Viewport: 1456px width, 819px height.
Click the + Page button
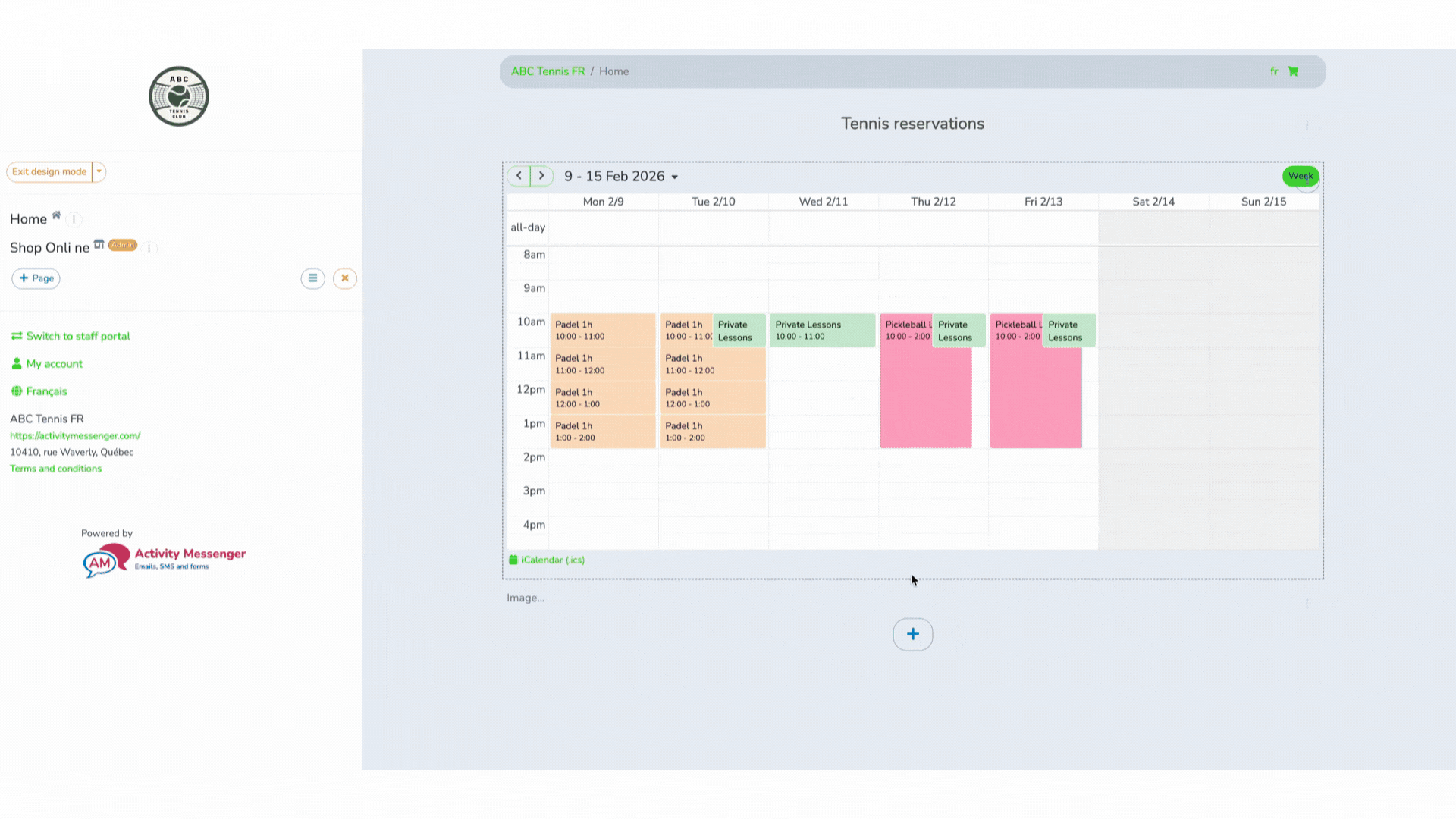coord(36,278)
